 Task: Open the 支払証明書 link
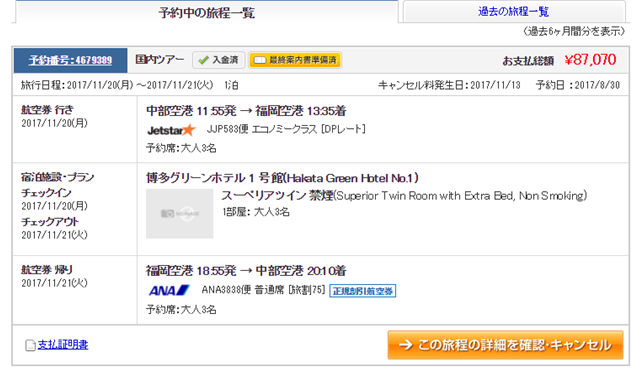[63, 345]
